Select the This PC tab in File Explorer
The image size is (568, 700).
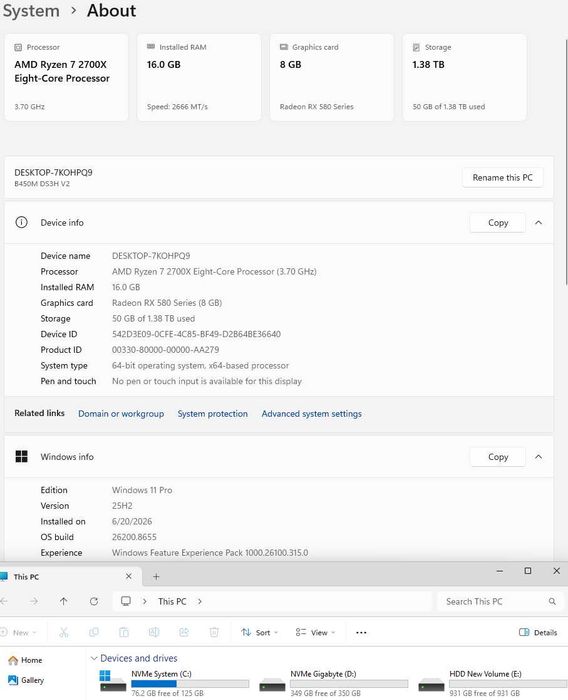click(69, 577)
